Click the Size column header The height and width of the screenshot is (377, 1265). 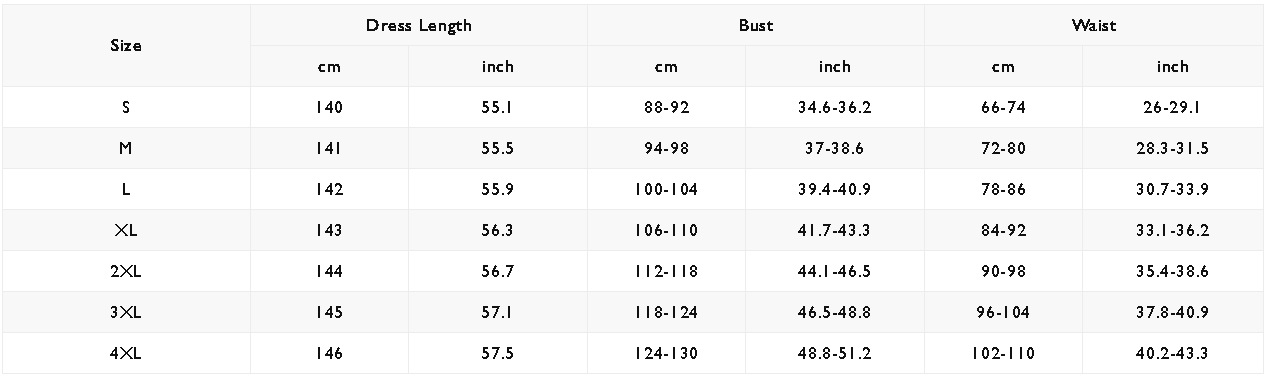tap(126, 46)
